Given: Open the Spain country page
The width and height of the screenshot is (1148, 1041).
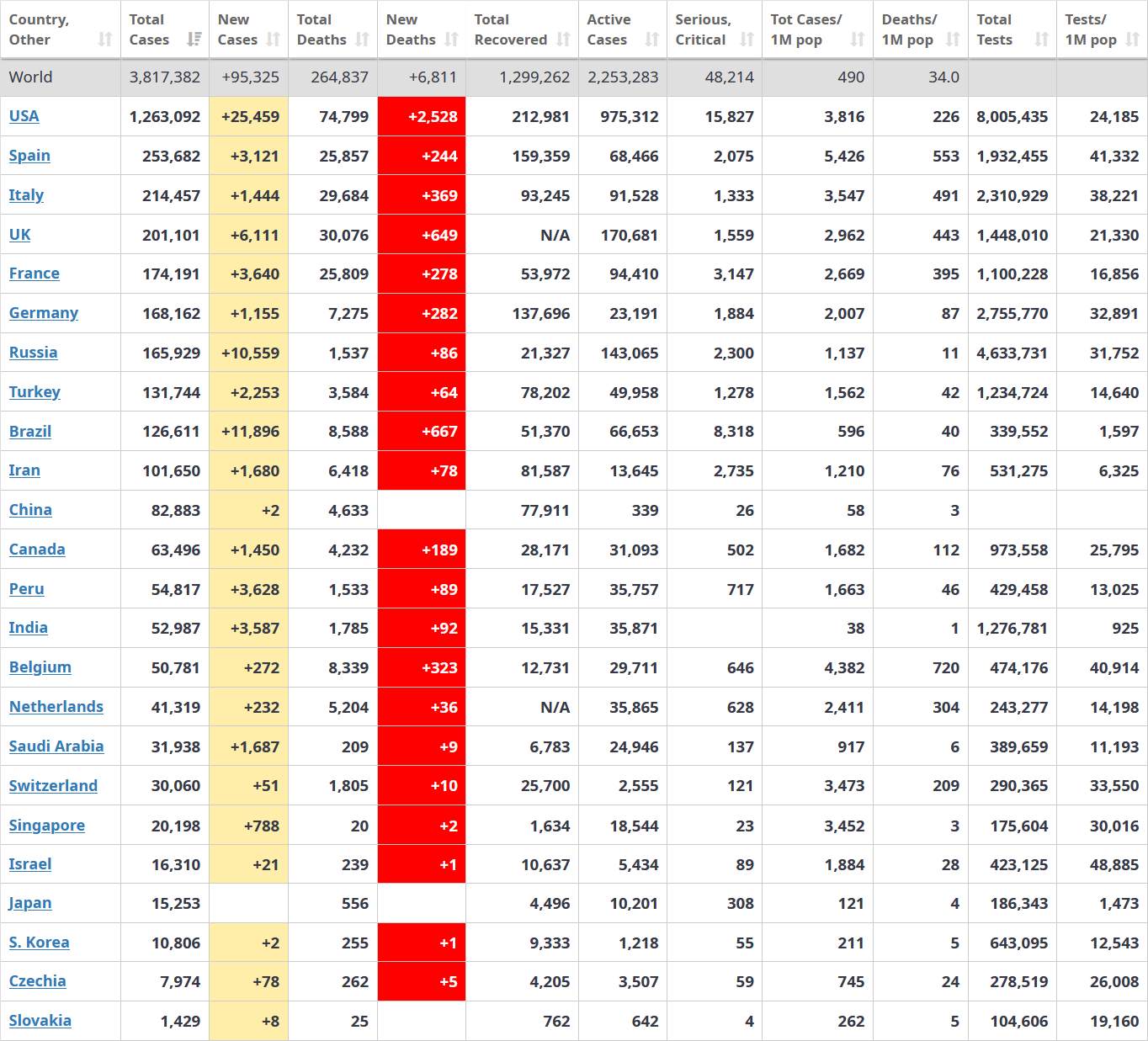Looking at the screenshot, I should point(29,156).
